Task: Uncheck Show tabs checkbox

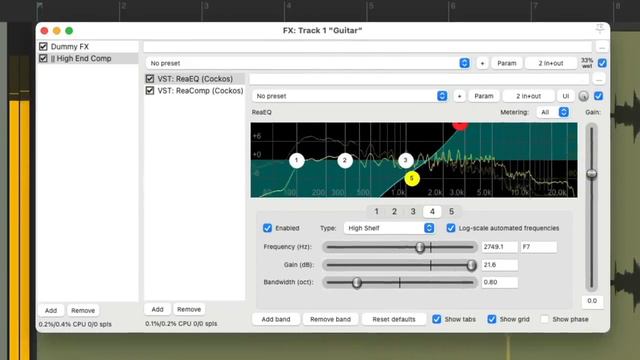Action: [x=437, y=319]
